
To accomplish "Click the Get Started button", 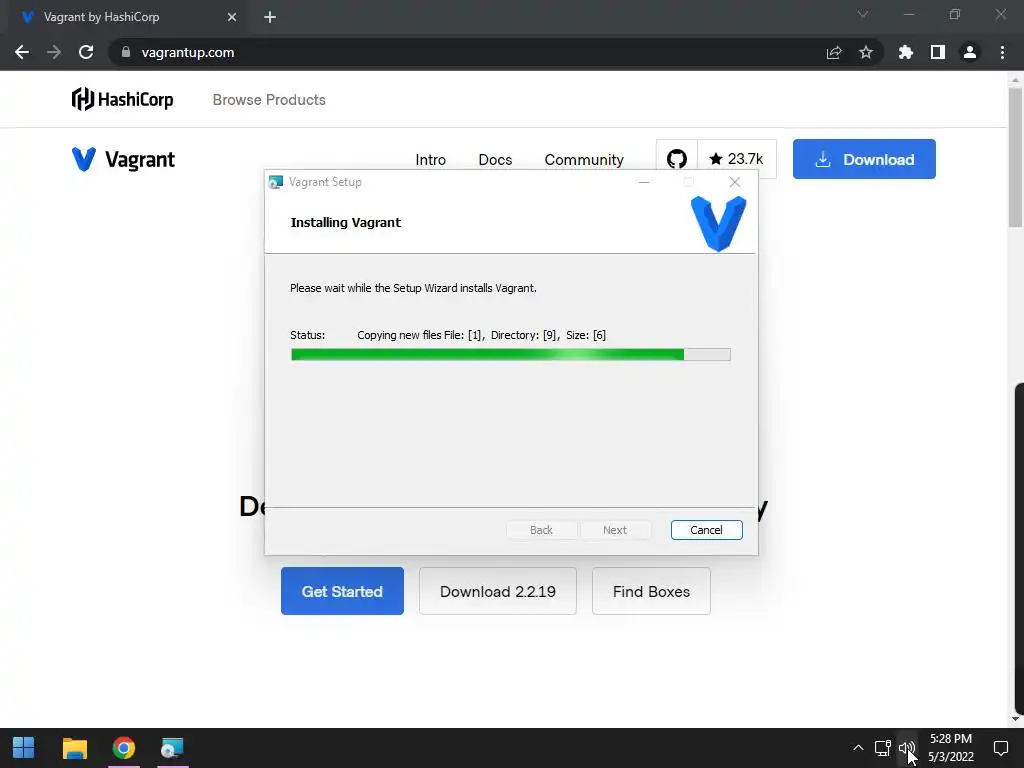I will click(x=342, y=591).
